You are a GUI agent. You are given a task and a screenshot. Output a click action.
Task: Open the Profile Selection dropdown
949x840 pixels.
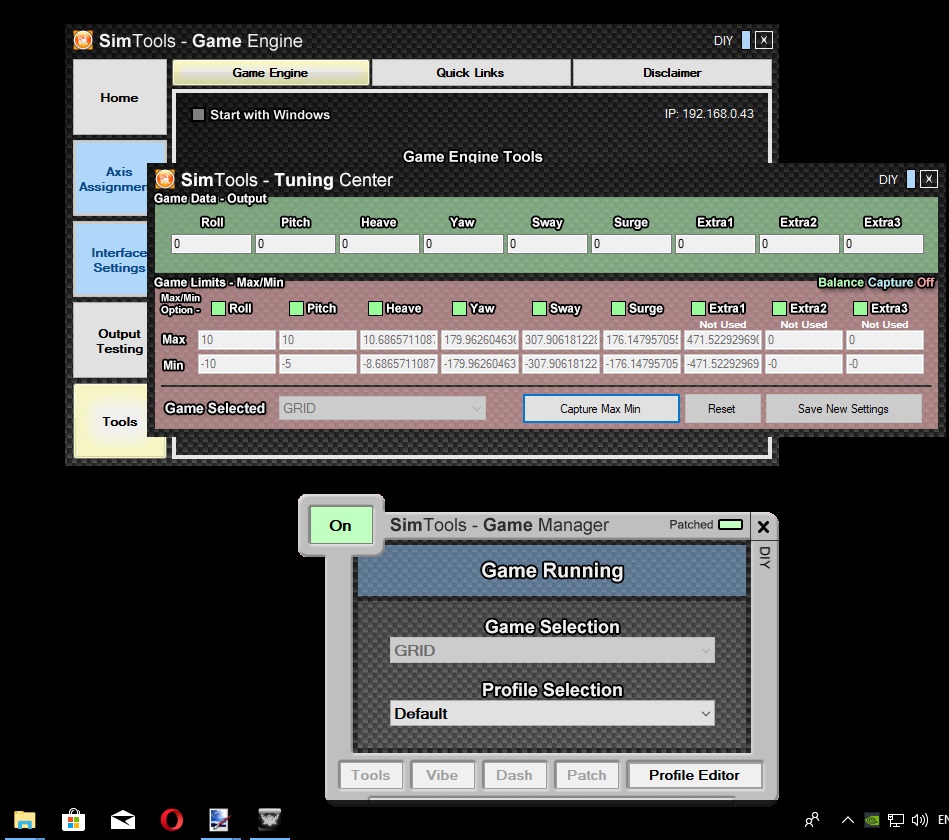pyautogui.click(x=552, y=713)
